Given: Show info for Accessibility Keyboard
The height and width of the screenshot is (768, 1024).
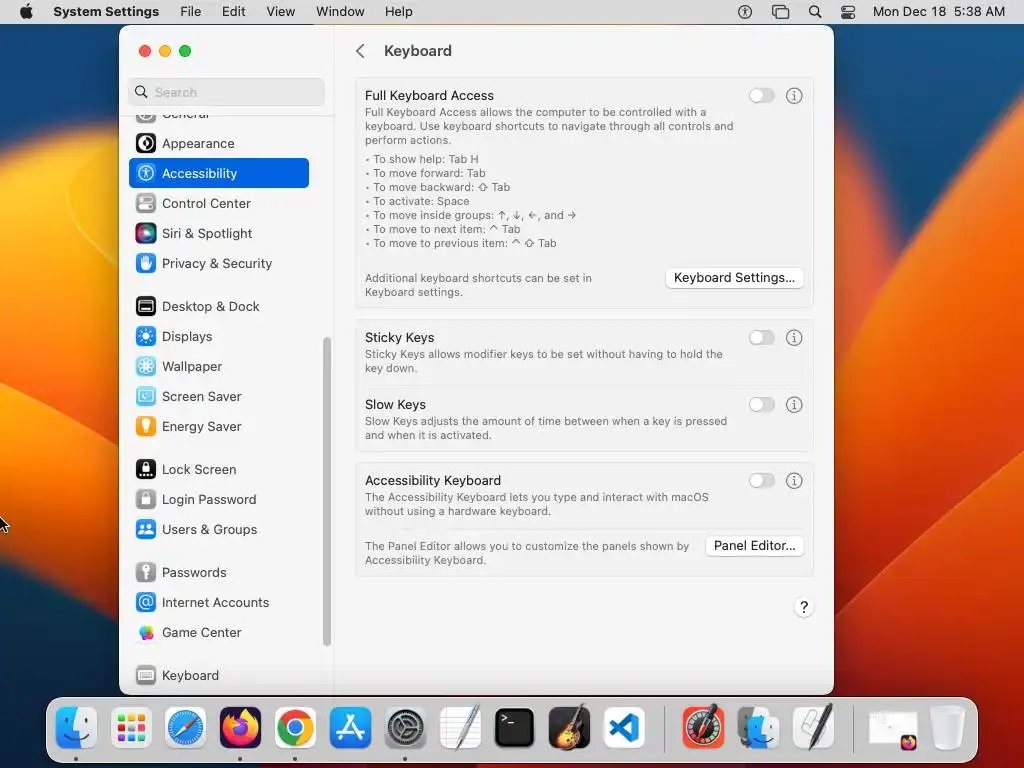Looking at the screenshot, I should point(794,481).
